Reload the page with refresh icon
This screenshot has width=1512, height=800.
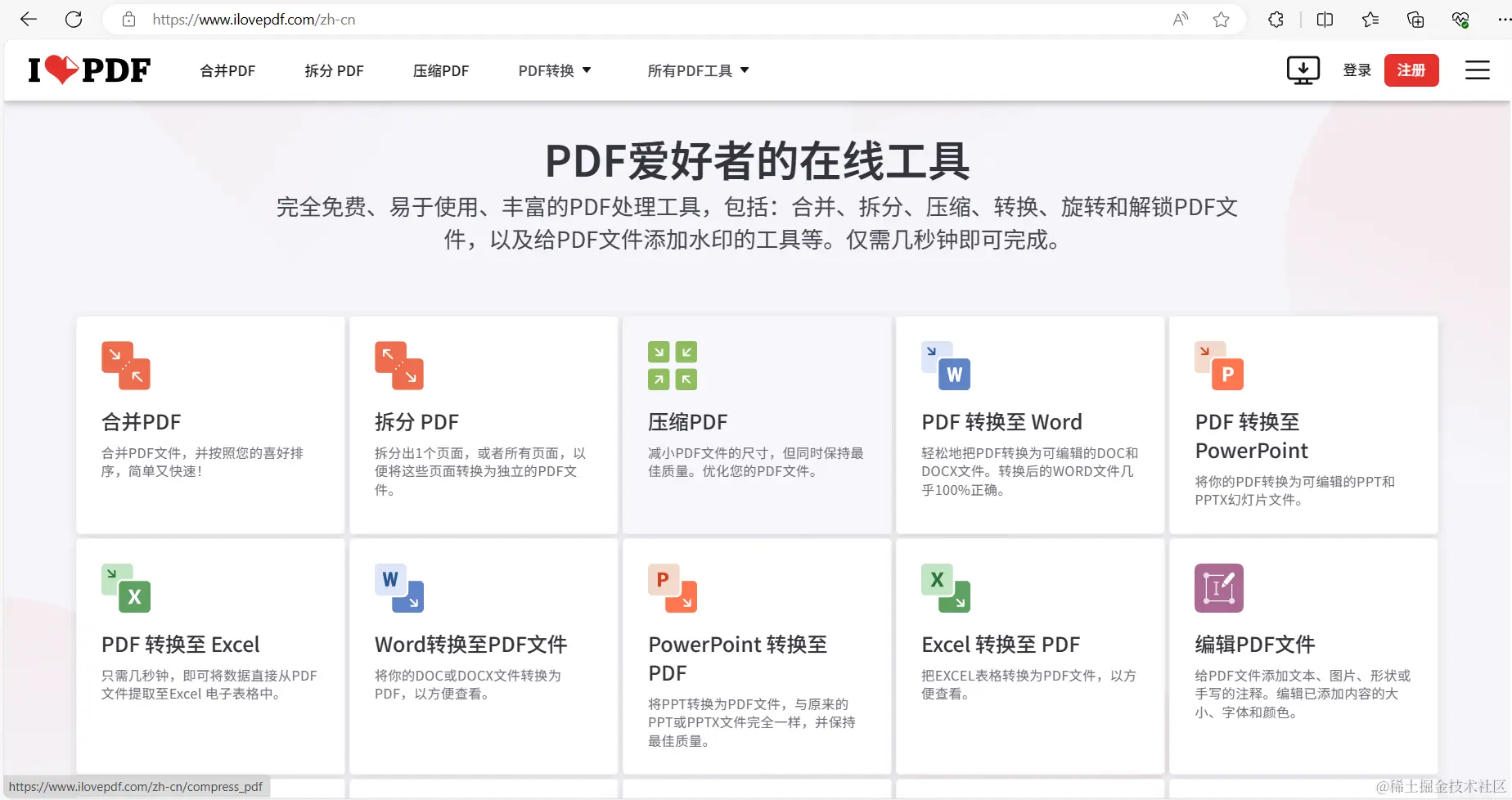pos(74,19)
